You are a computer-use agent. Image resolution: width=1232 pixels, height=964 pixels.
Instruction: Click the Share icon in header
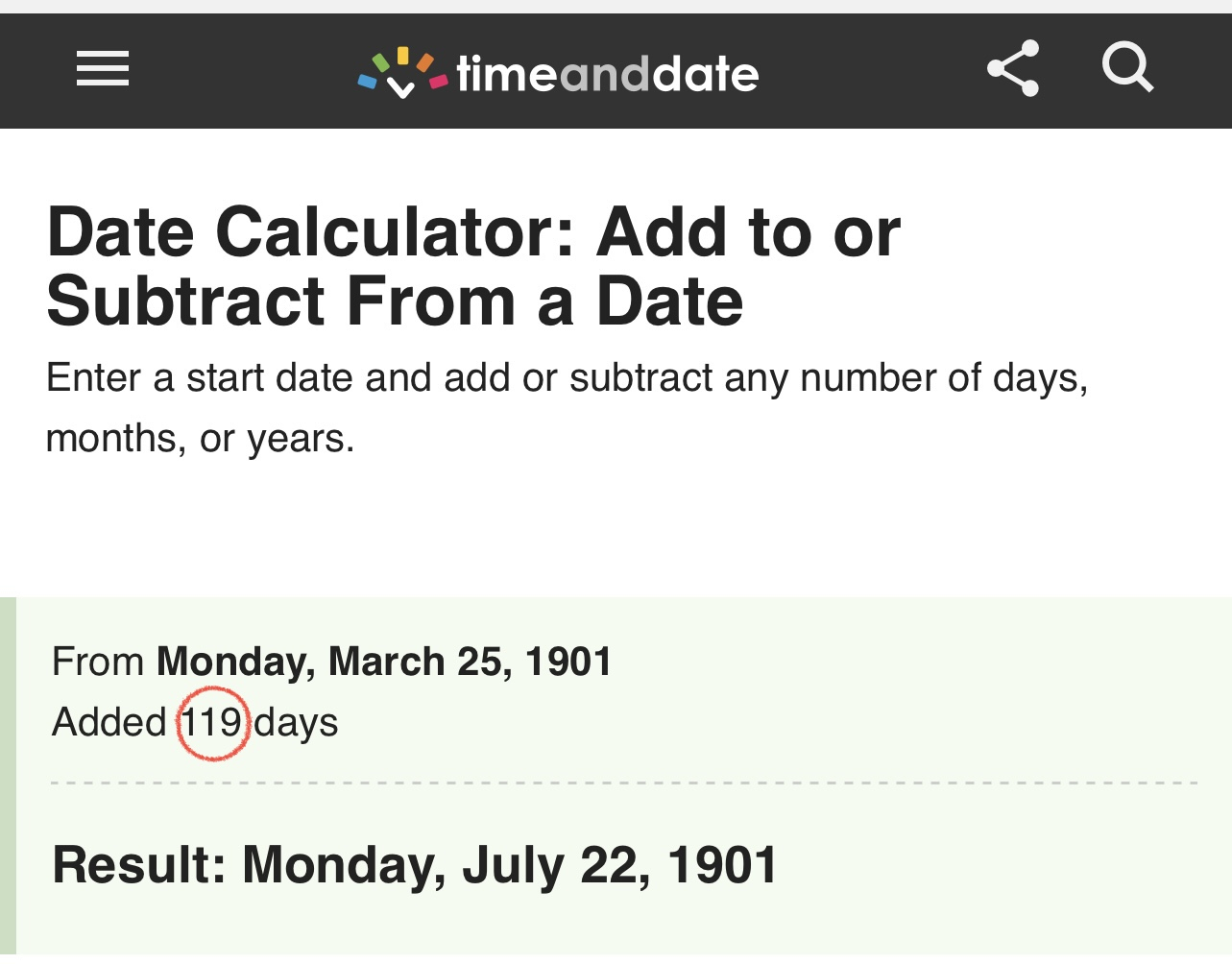(x=1013, y=68)
